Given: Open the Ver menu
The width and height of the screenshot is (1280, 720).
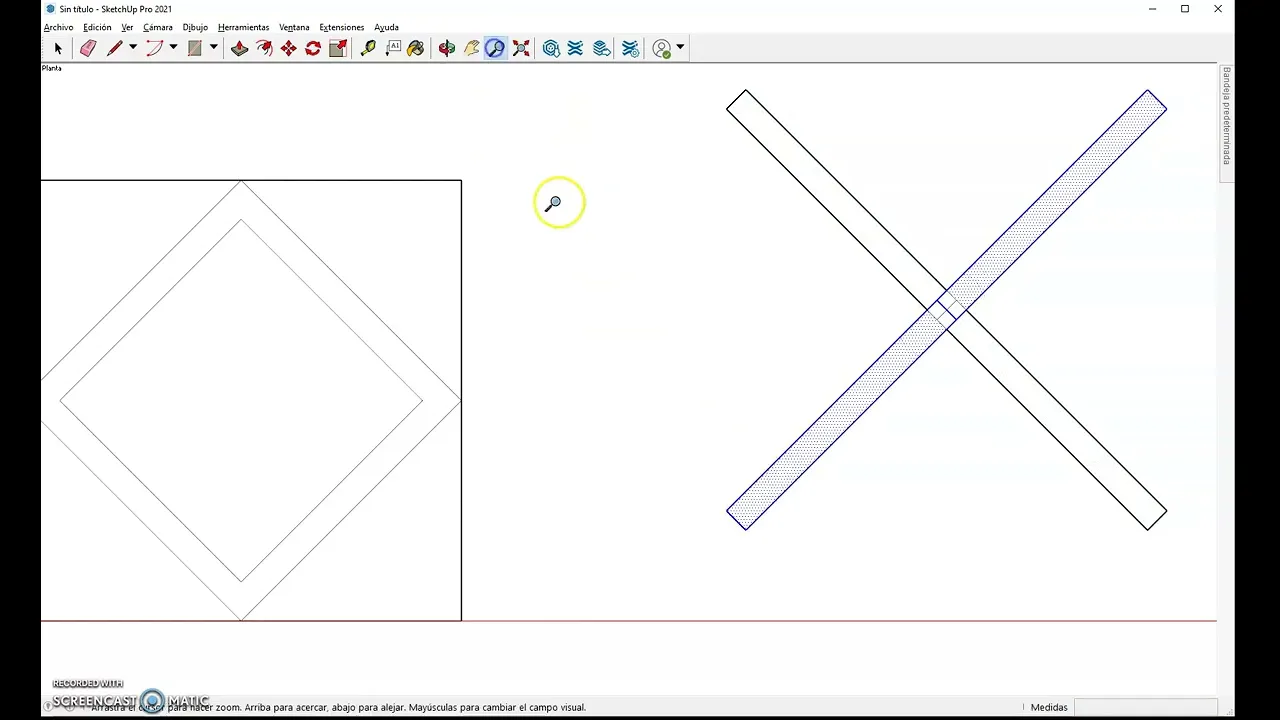Looking at the screenshot, I should (x=127, y=27).
